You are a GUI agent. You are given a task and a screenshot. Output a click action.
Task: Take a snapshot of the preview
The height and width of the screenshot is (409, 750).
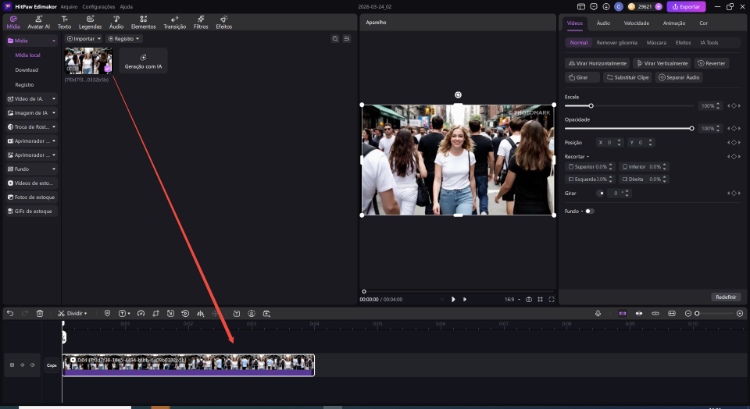[x=529, y=299]
